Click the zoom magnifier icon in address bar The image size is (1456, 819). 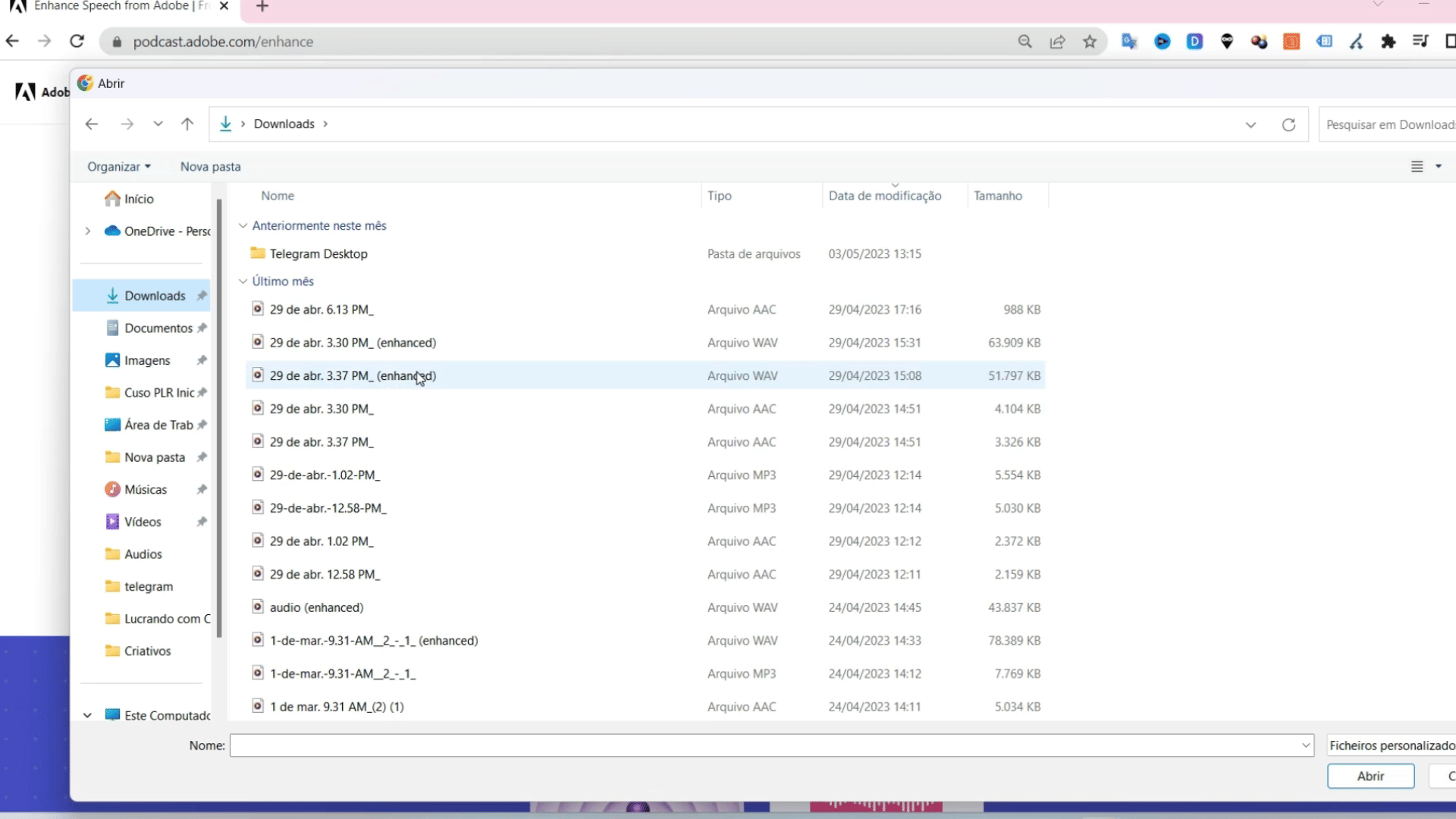[x=1025, y=42]
